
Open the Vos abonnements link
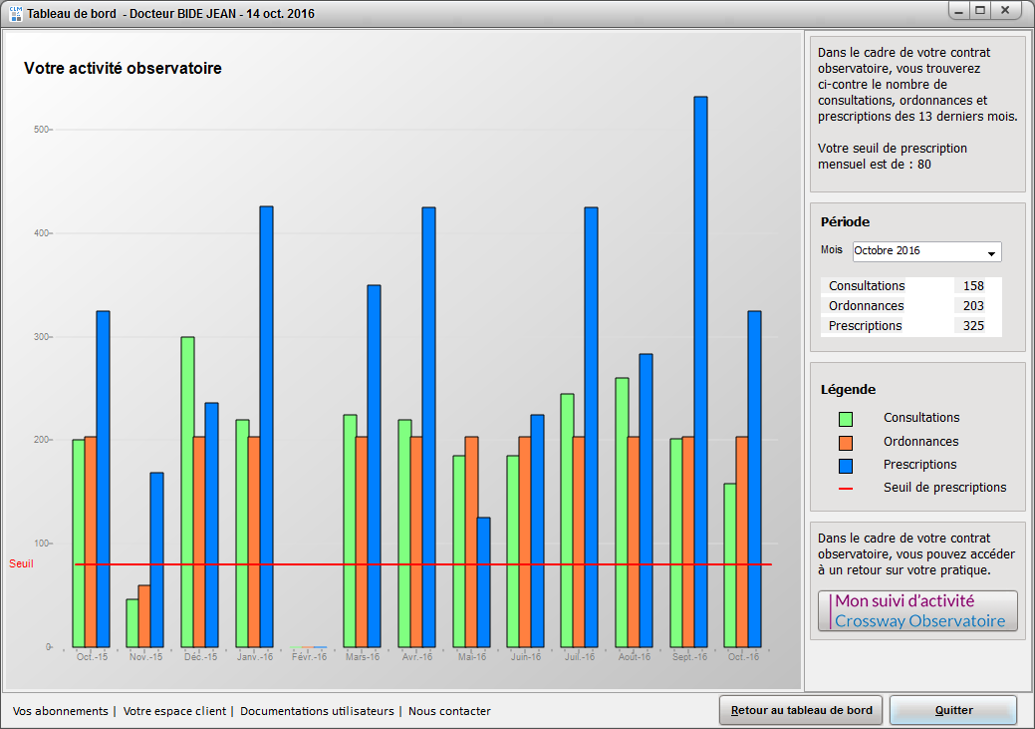click(x=60, y=711)
